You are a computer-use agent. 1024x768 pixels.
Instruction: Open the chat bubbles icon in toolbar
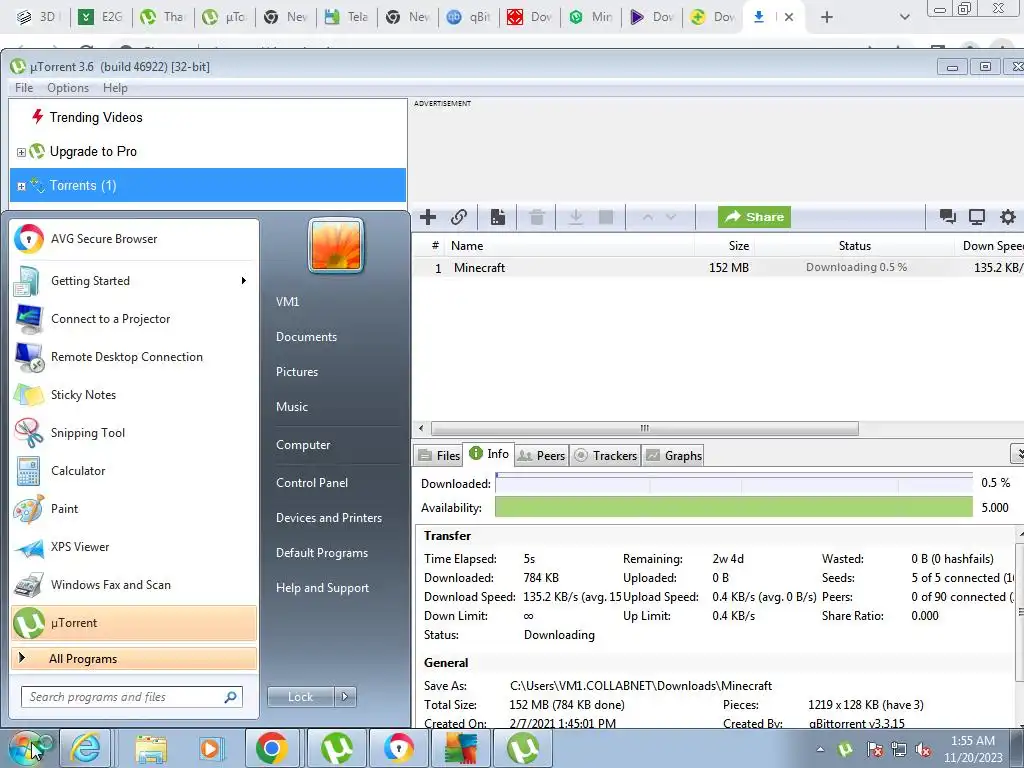947,217
